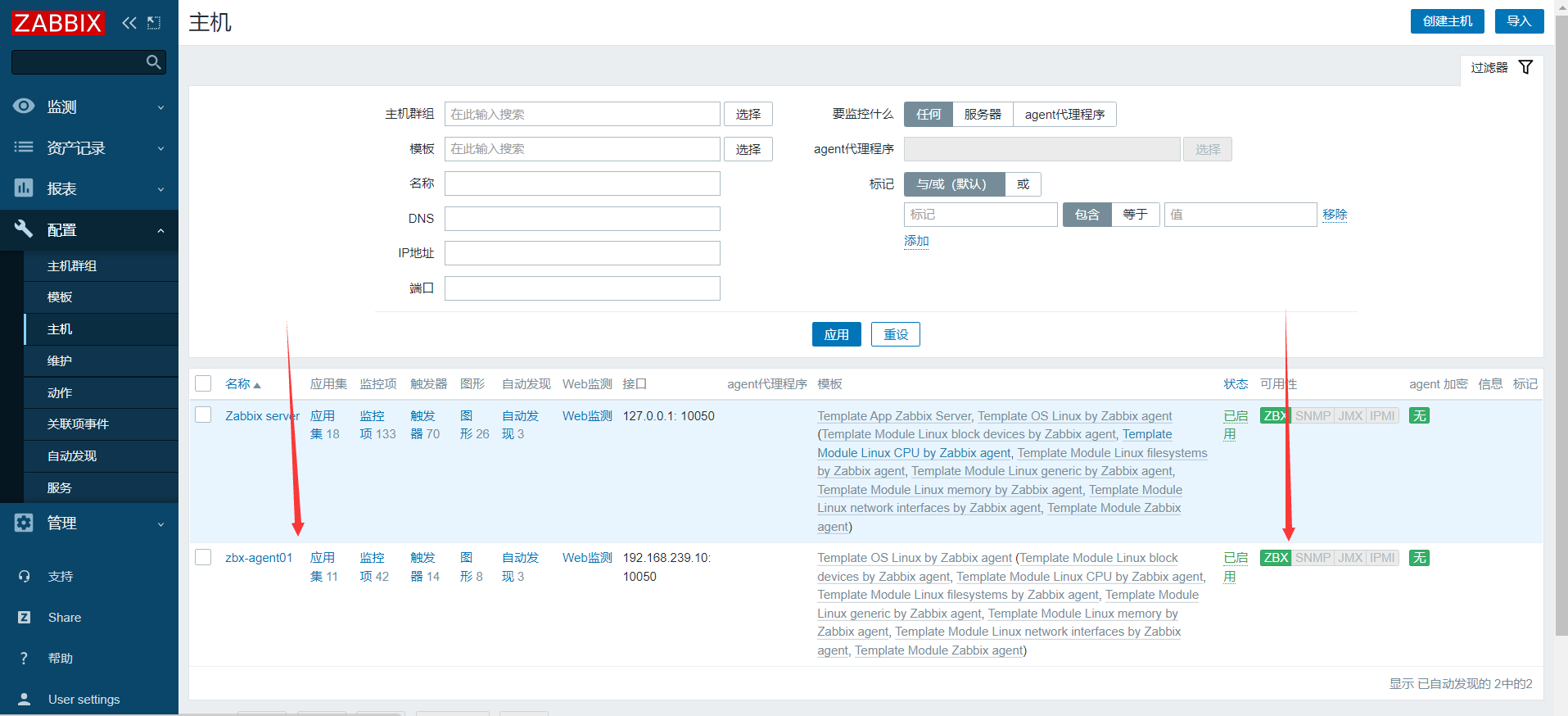Click the 导入 button

point(1519,21)
